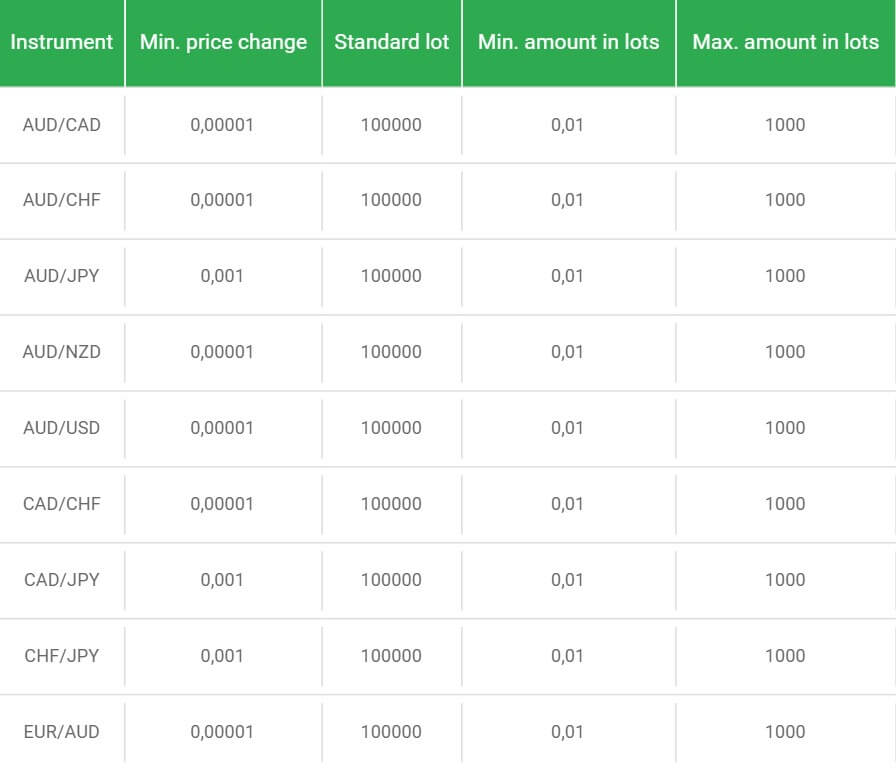This screenshot has width=896, height=769.
Task: Click the Min. price change column header
Action: click(223, 42)
